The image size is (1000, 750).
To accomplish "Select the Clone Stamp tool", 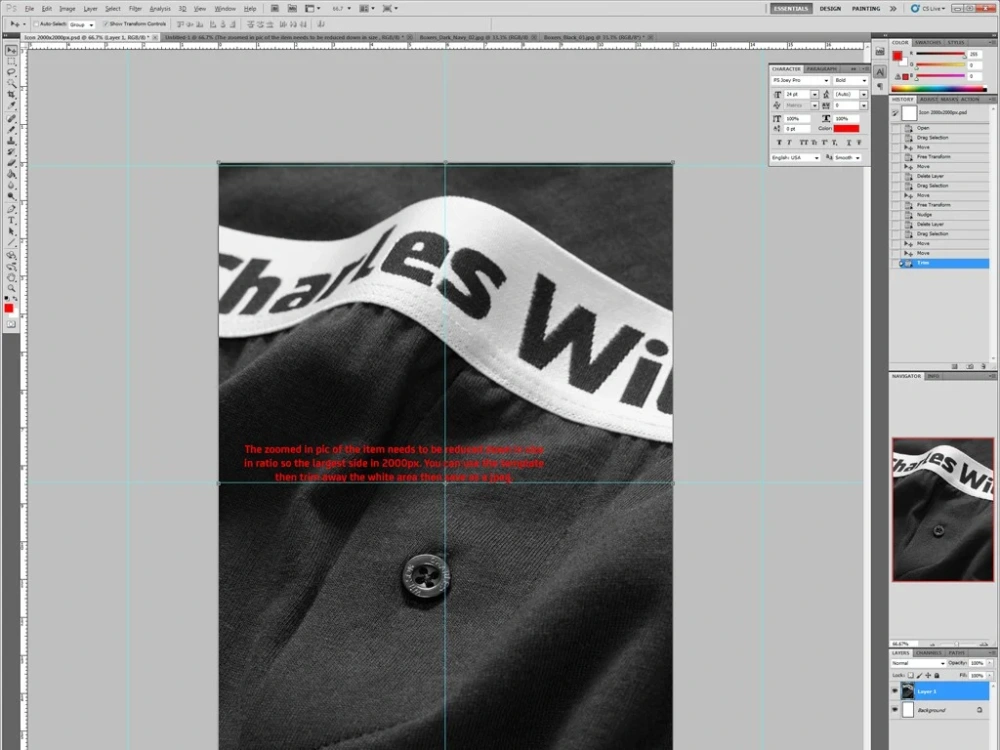I will 11,140.
